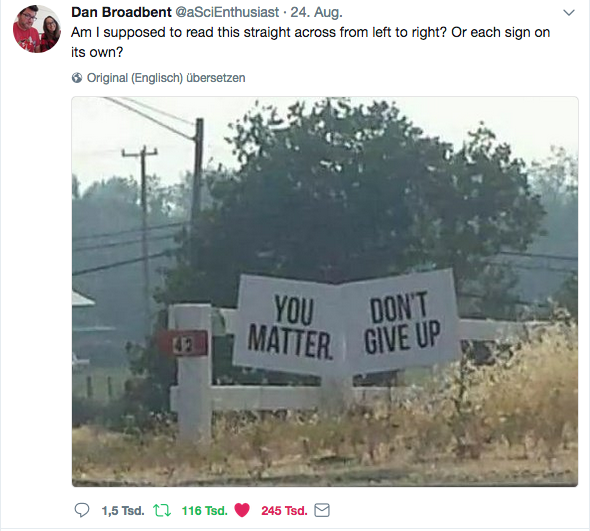Click the 245 Tsd. like count
This screenshot has width=590, height=531.
pos(284,511)
